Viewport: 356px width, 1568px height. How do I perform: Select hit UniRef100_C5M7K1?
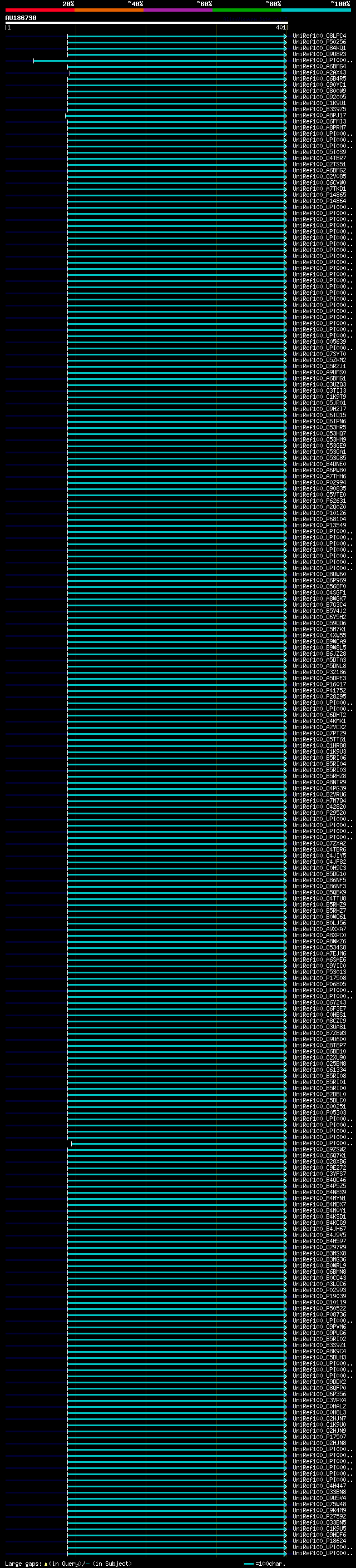pyautogui.click(x=319, y=630)
